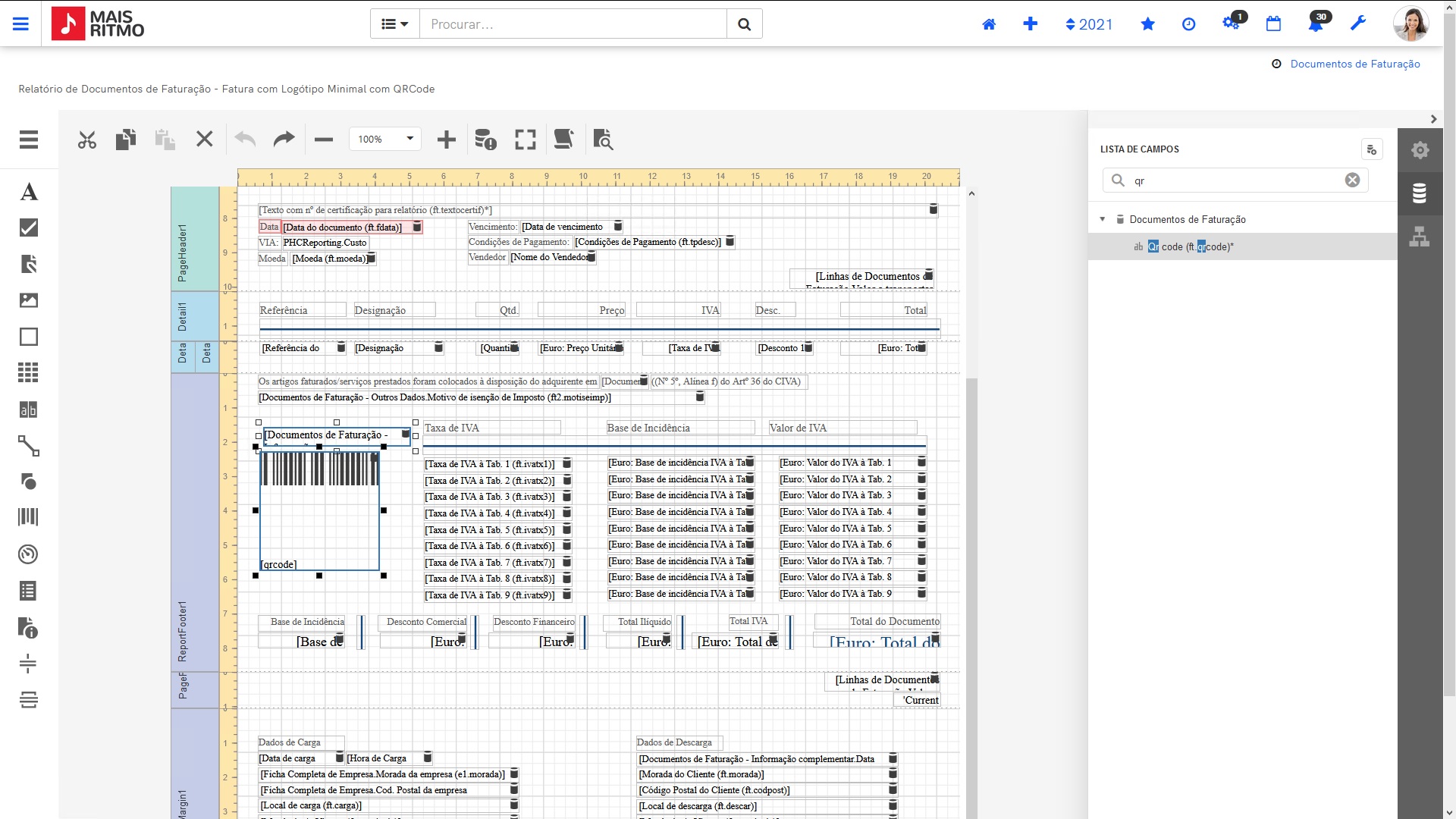Select the Page Break tool
The image size is (1456, 819).
29,664
